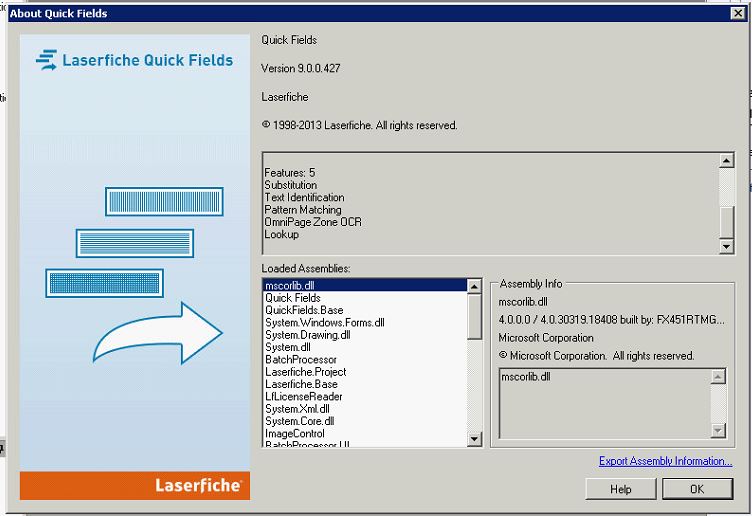Image resolution: width=752 pixels, height=516 pixels.
Task: Click the Laserfiche Quick Fields logo icon
Action: (47, 60)
